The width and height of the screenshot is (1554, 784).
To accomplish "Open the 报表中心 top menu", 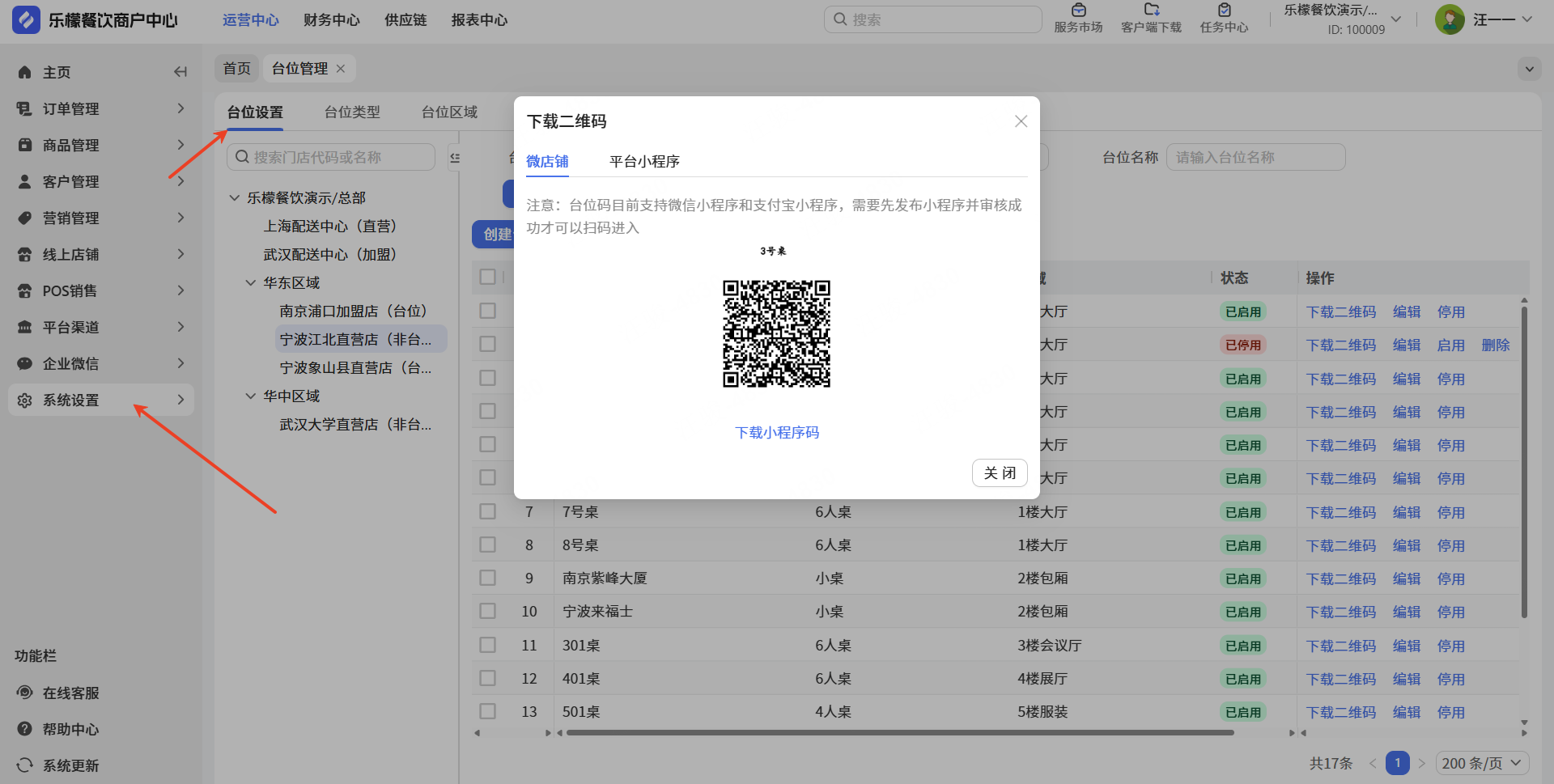I will [x=479, y=19].
